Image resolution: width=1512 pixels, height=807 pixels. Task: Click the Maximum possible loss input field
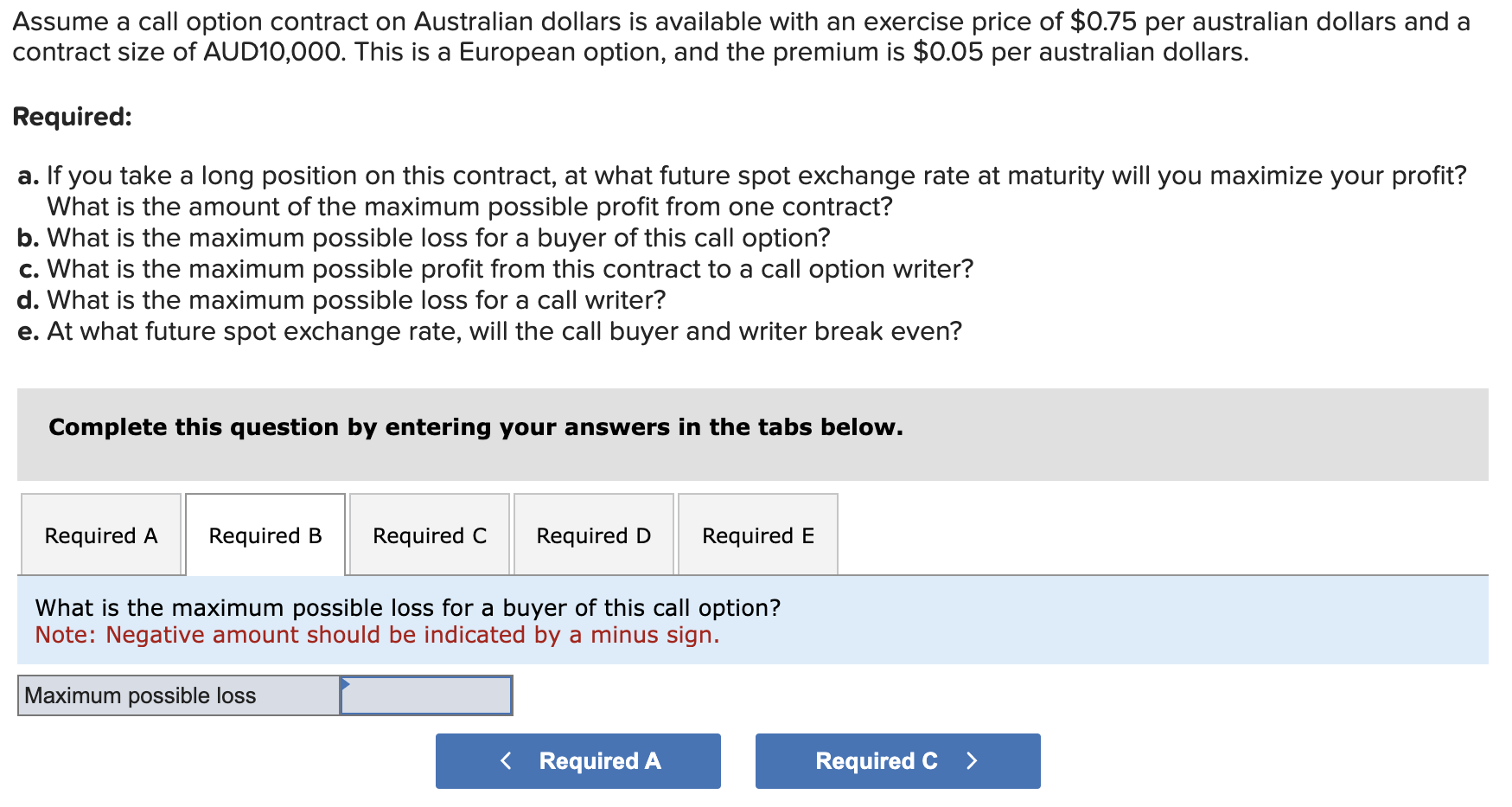[x=428, y=695]
